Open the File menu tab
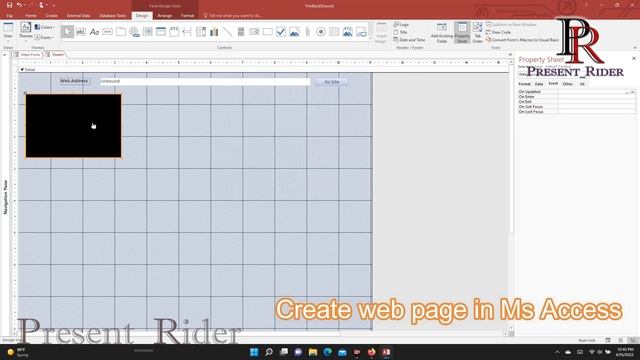This screenshot has height=360, width=640. pyautogui.click(x=10, y=16)
